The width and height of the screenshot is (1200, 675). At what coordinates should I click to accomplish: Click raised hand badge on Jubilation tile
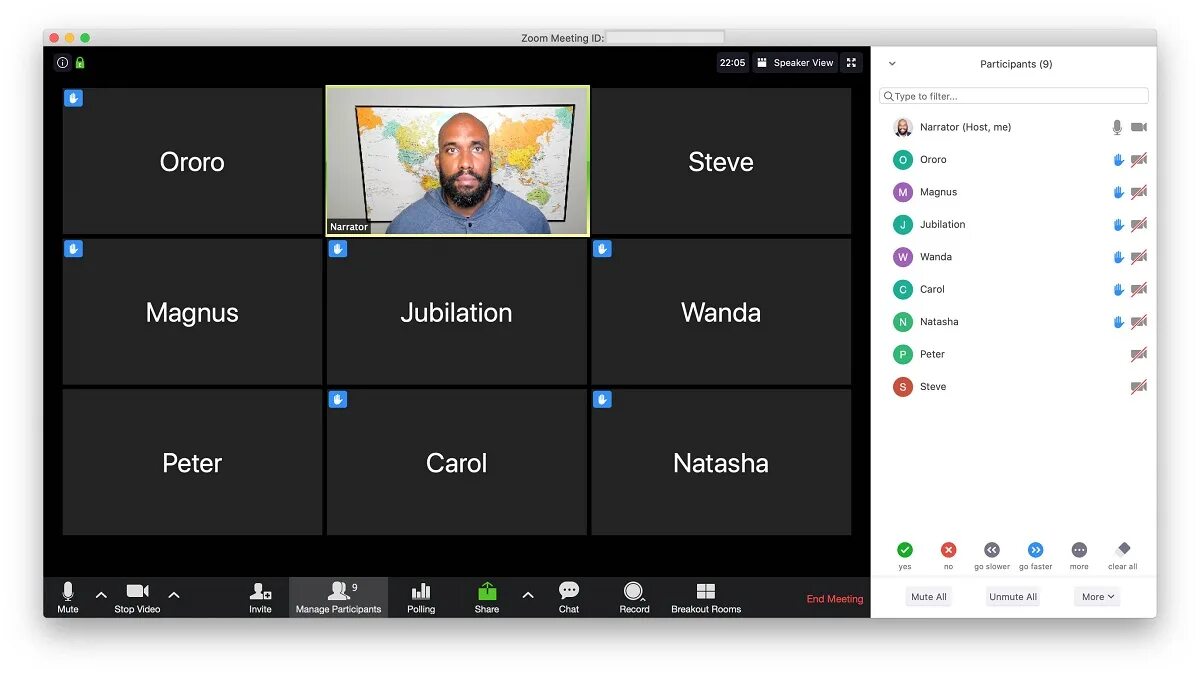click(338, 249)
